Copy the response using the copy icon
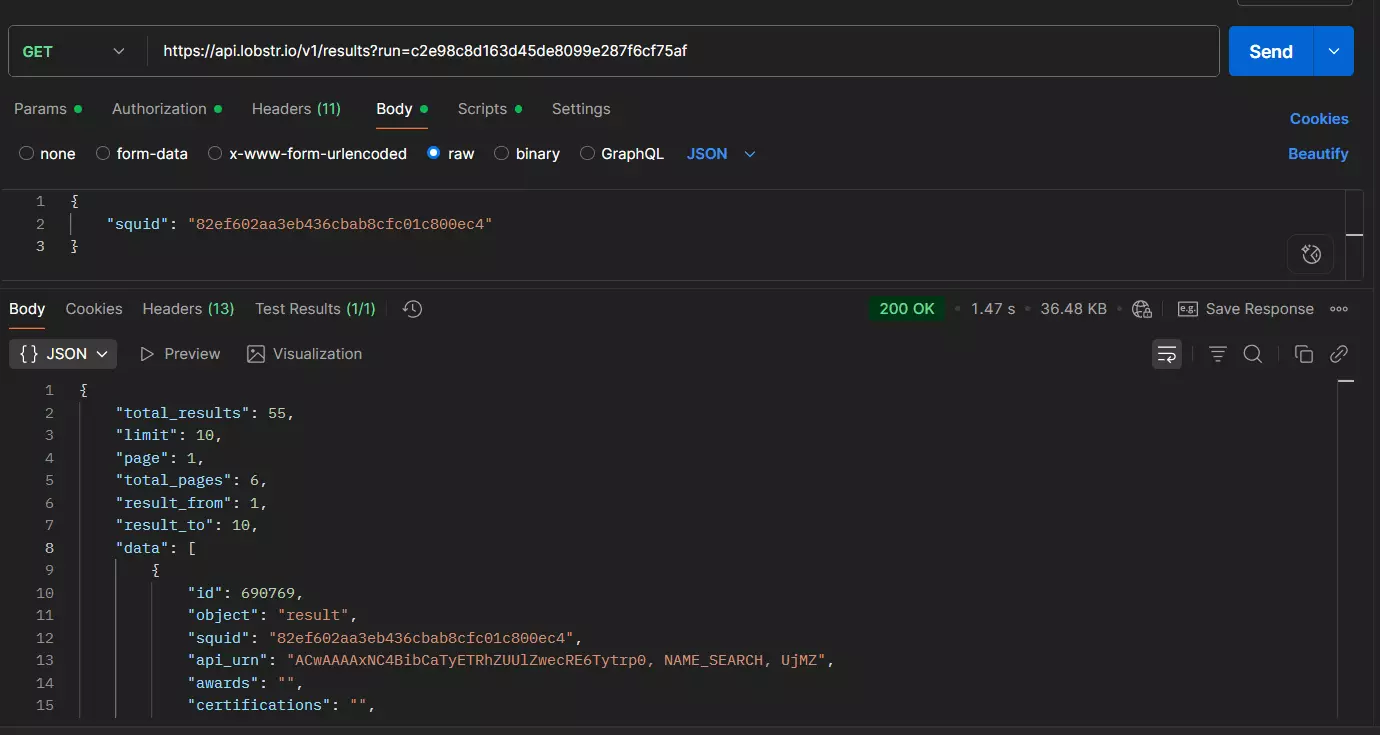Viewport: 1380px width, 735px height. [x=1303, y=354]
